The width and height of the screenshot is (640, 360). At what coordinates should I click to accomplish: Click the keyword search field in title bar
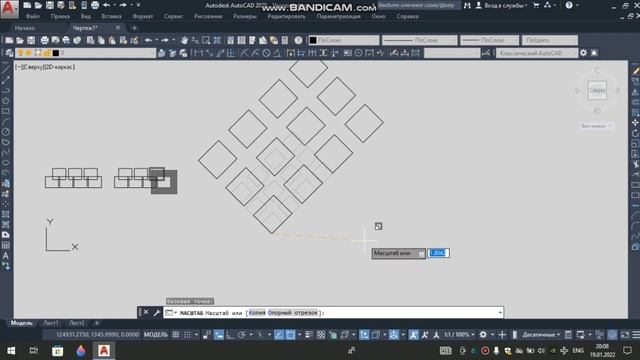419,5
